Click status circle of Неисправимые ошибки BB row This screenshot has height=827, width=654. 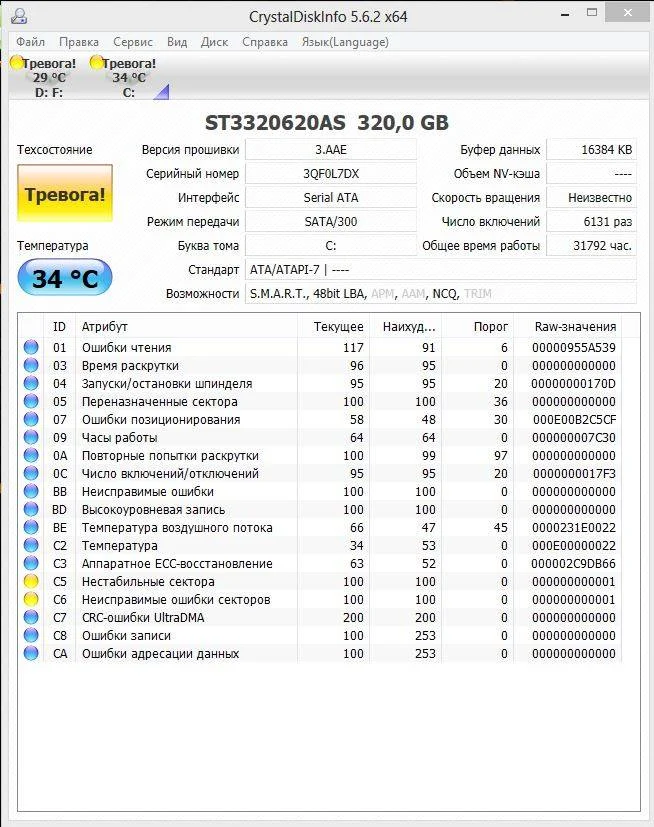pyautogui.click(x=31, y=491)
